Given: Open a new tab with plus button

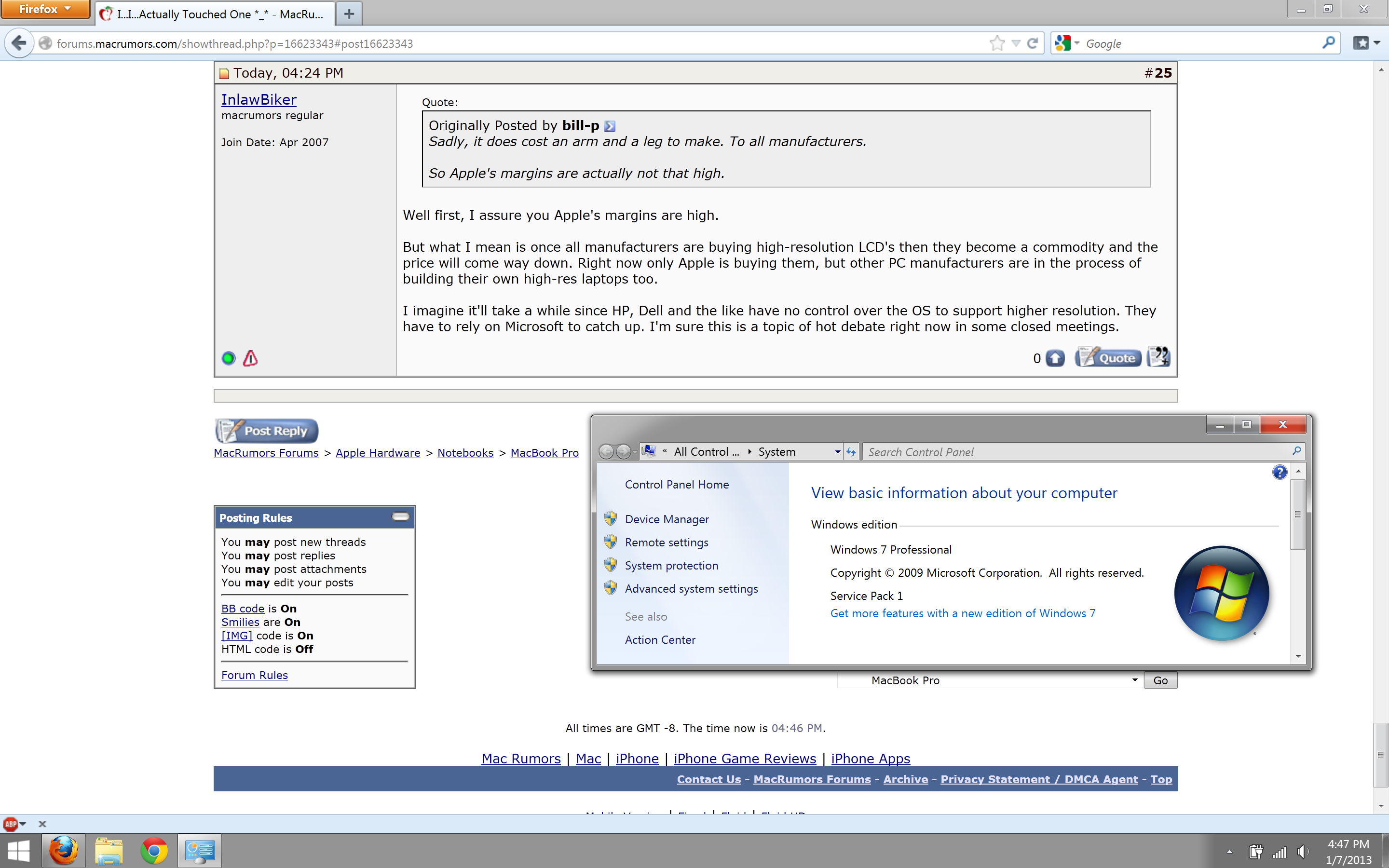Looking at the screenshot, I should (x=349, y=14).
